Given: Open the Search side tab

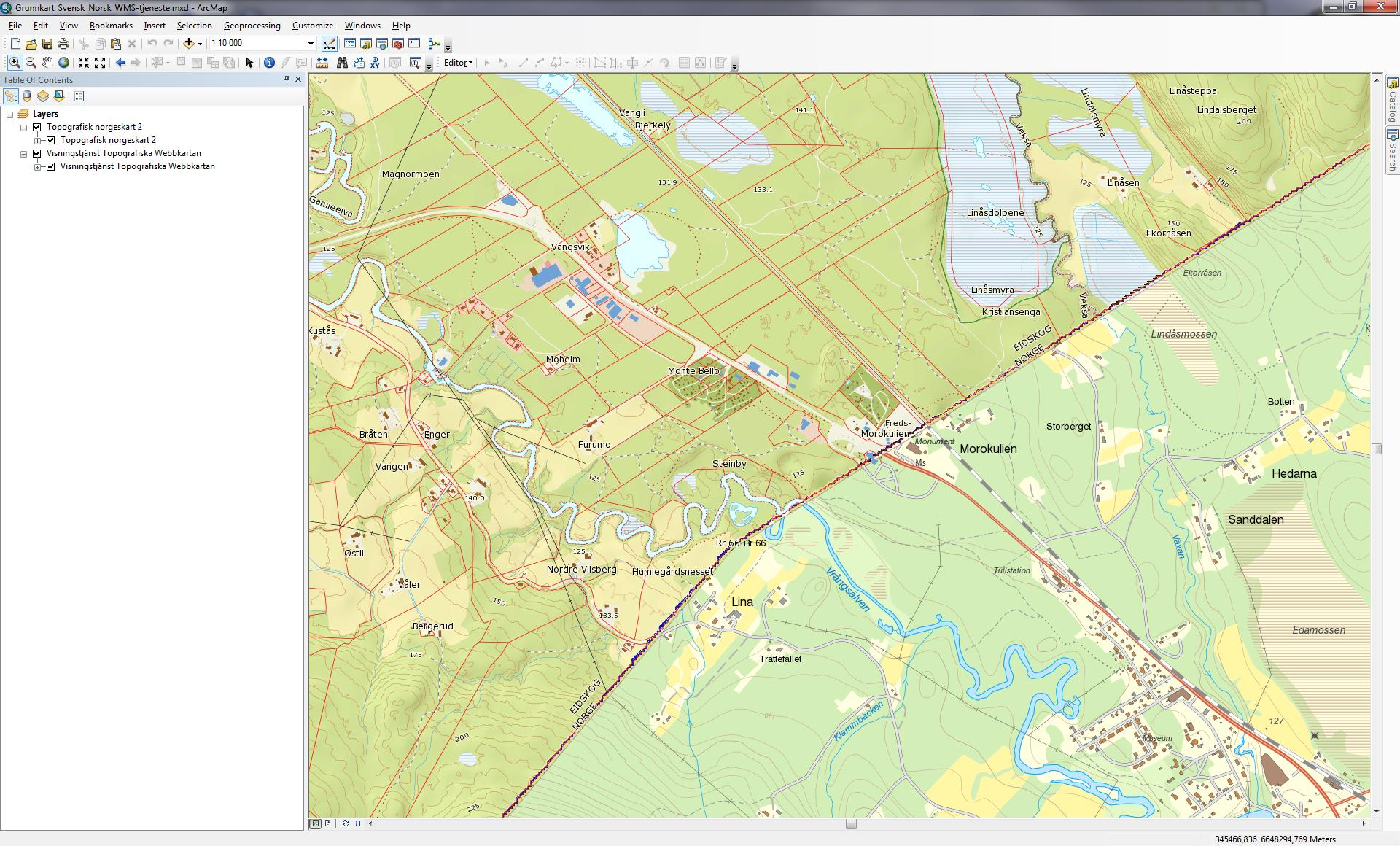Looking at the screenshot, I should tap(1392, 151).
